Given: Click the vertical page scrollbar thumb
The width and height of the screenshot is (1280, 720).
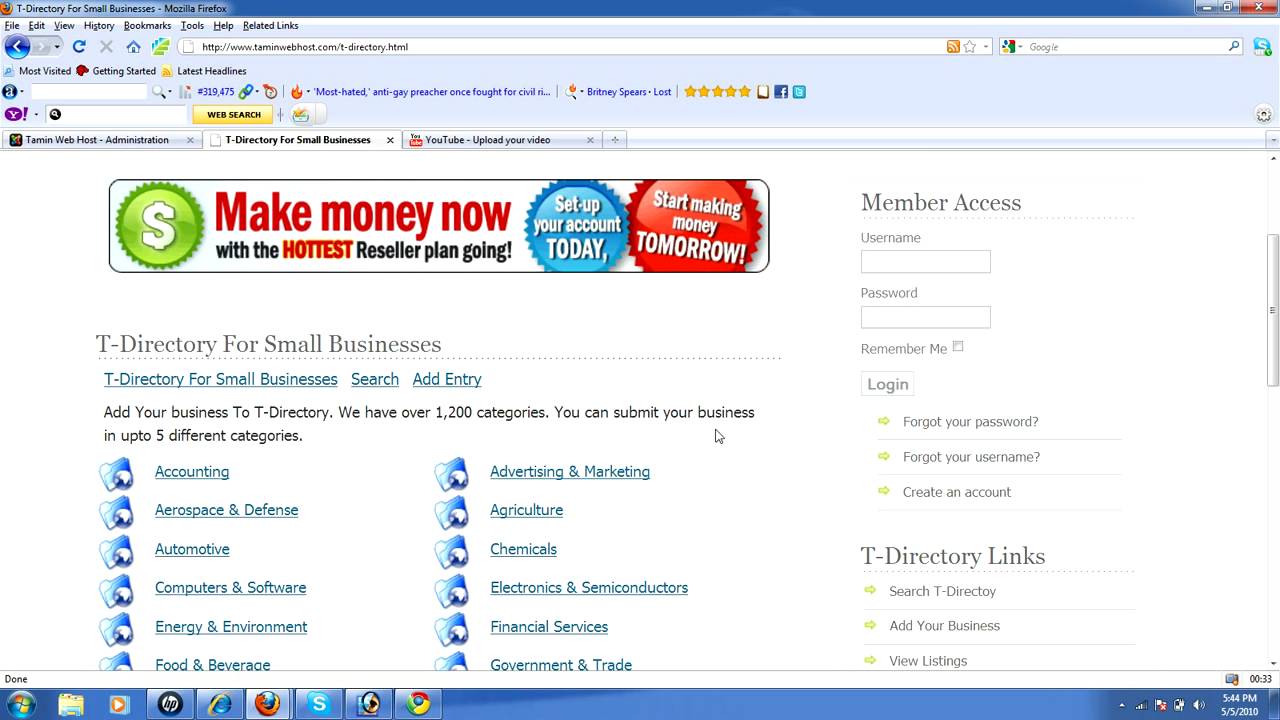Looking at the screenshot, I should tap(1272, 310).
